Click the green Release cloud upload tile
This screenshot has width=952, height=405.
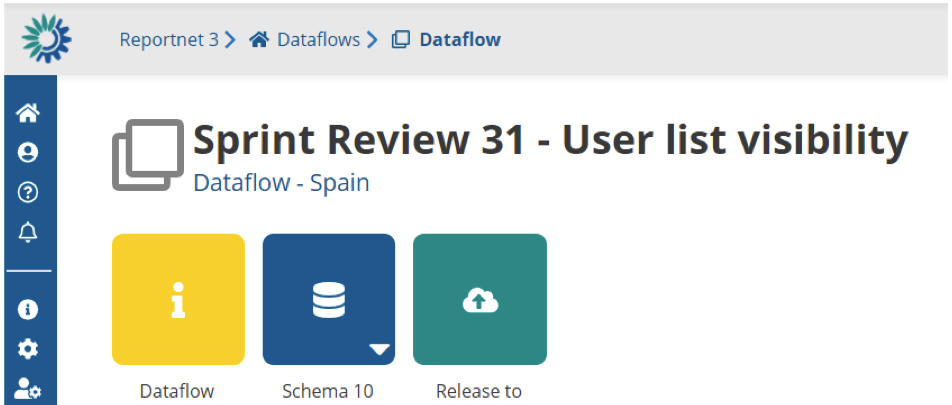(x=480, y=299)
